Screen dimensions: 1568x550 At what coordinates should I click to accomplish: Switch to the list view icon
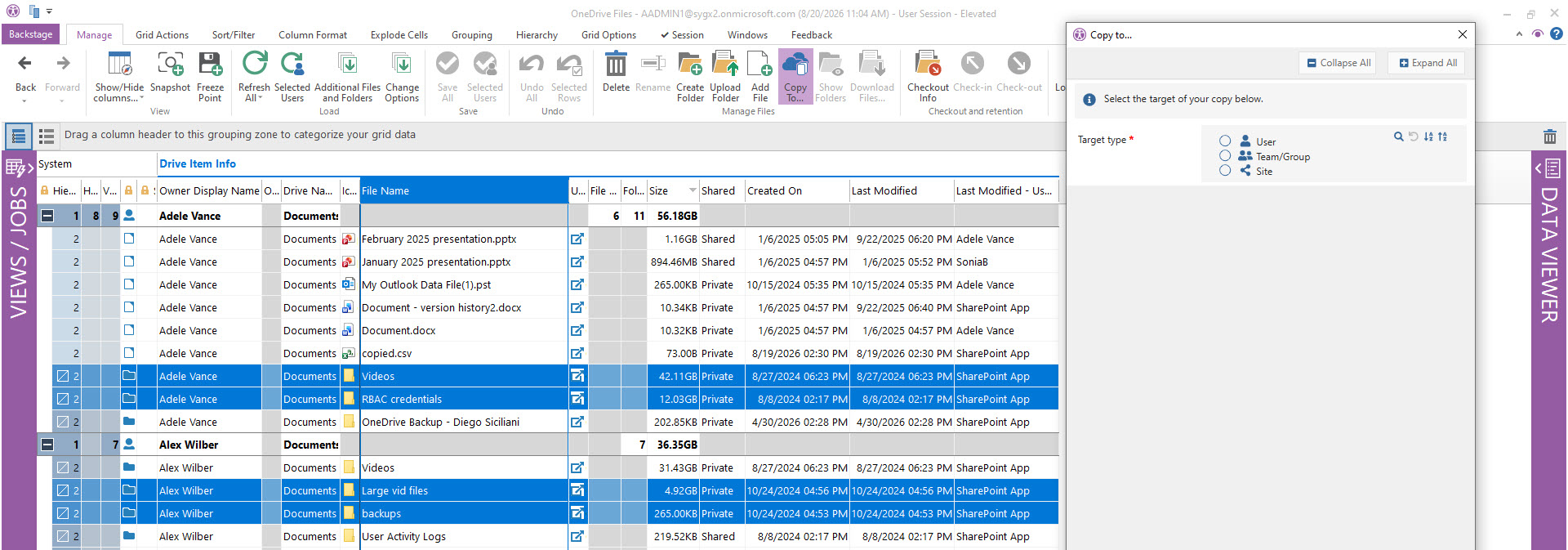[47, 136]
